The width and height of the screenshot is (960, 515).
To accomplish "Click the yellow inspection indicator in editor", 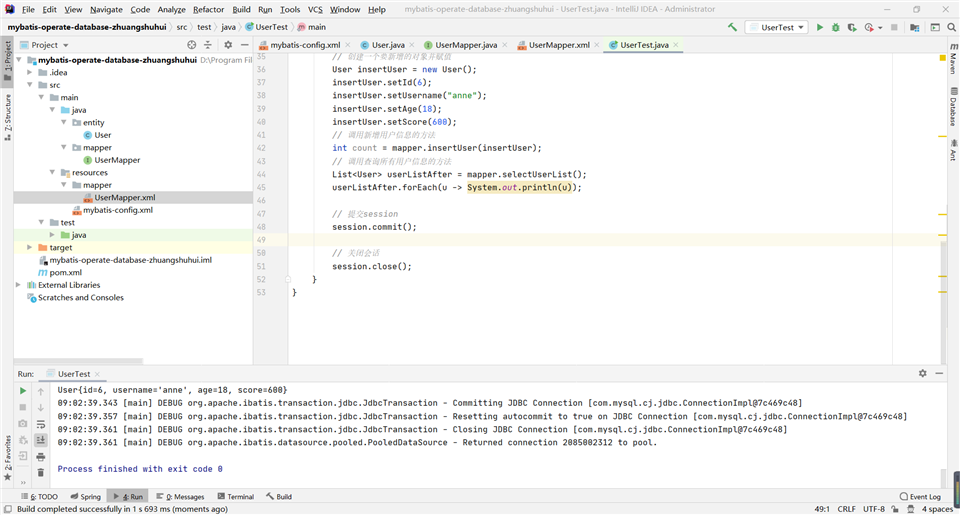I will click(x=943, y=58).
